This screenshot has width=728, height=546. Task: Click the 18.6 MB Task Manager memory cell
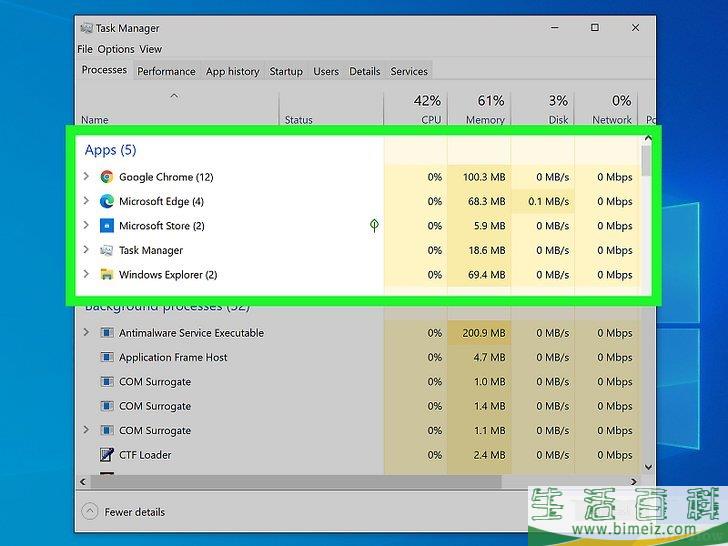pyautogui.click(x=479, y=250)
